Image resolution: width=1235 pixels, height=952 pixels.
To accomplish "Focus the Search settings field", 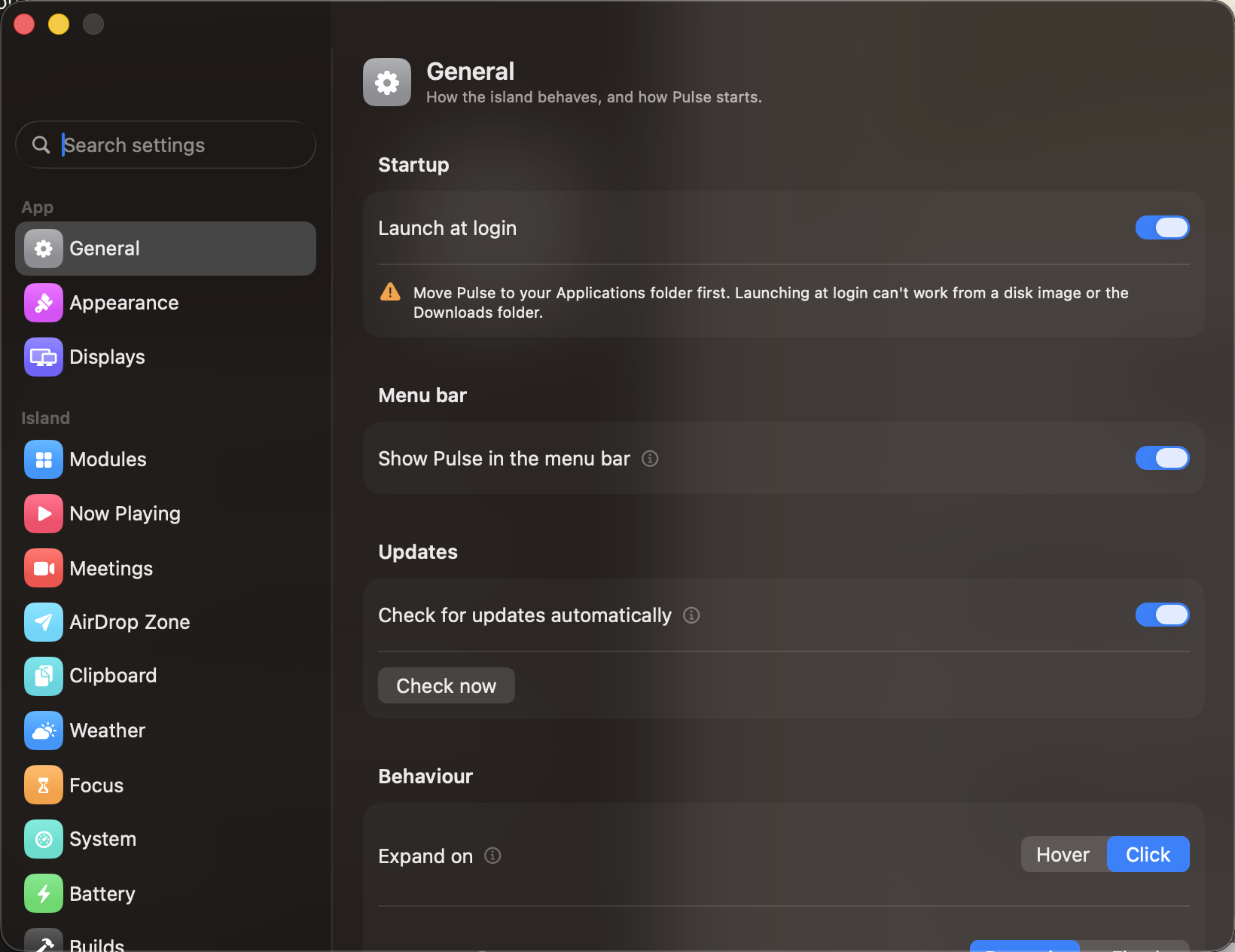I will coord(166,145).
